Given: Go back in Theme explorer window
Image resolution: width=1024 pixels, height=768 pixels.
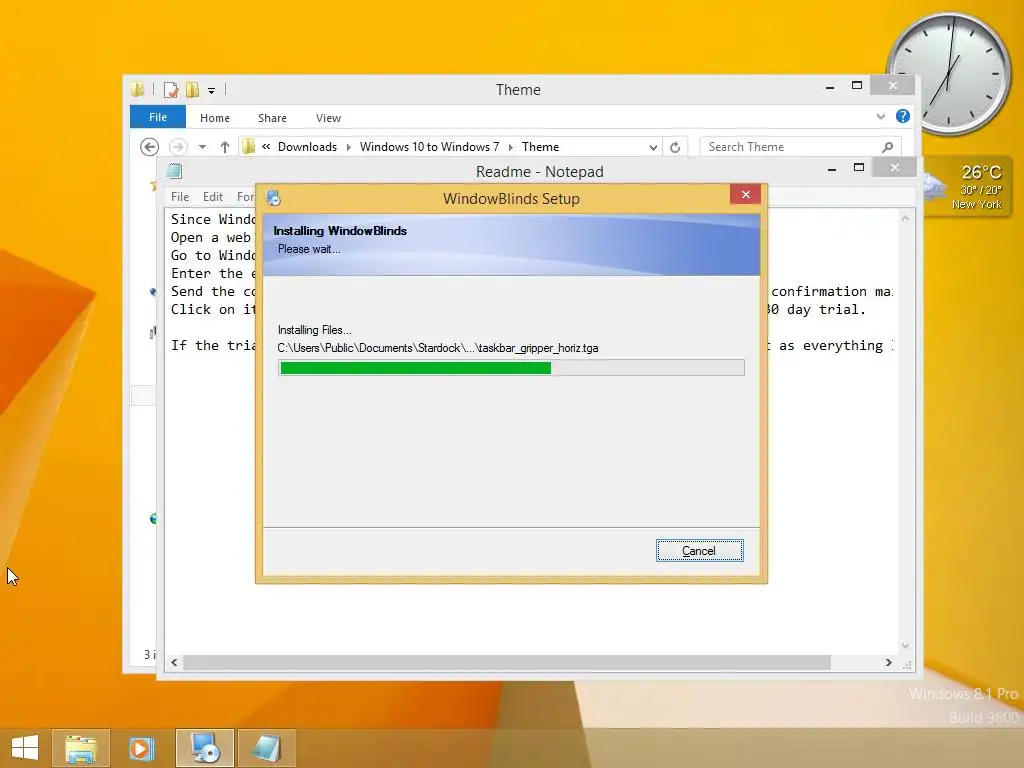Looking at the screenshot, I should 150,147.
